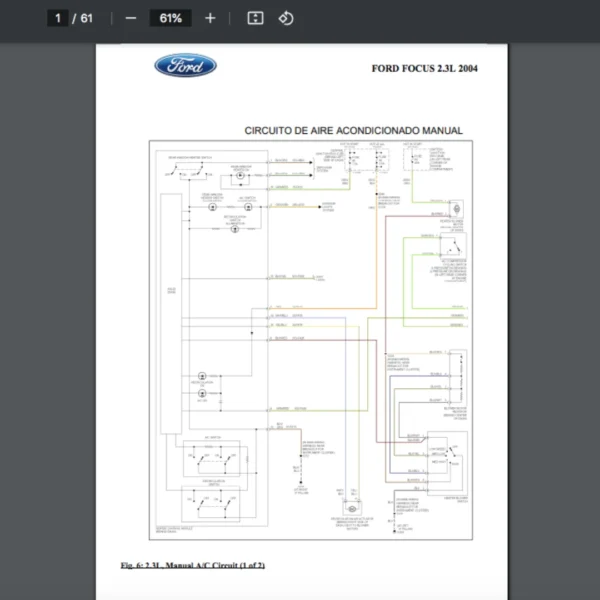Click the zoom out minus button

tap(131, 18)
